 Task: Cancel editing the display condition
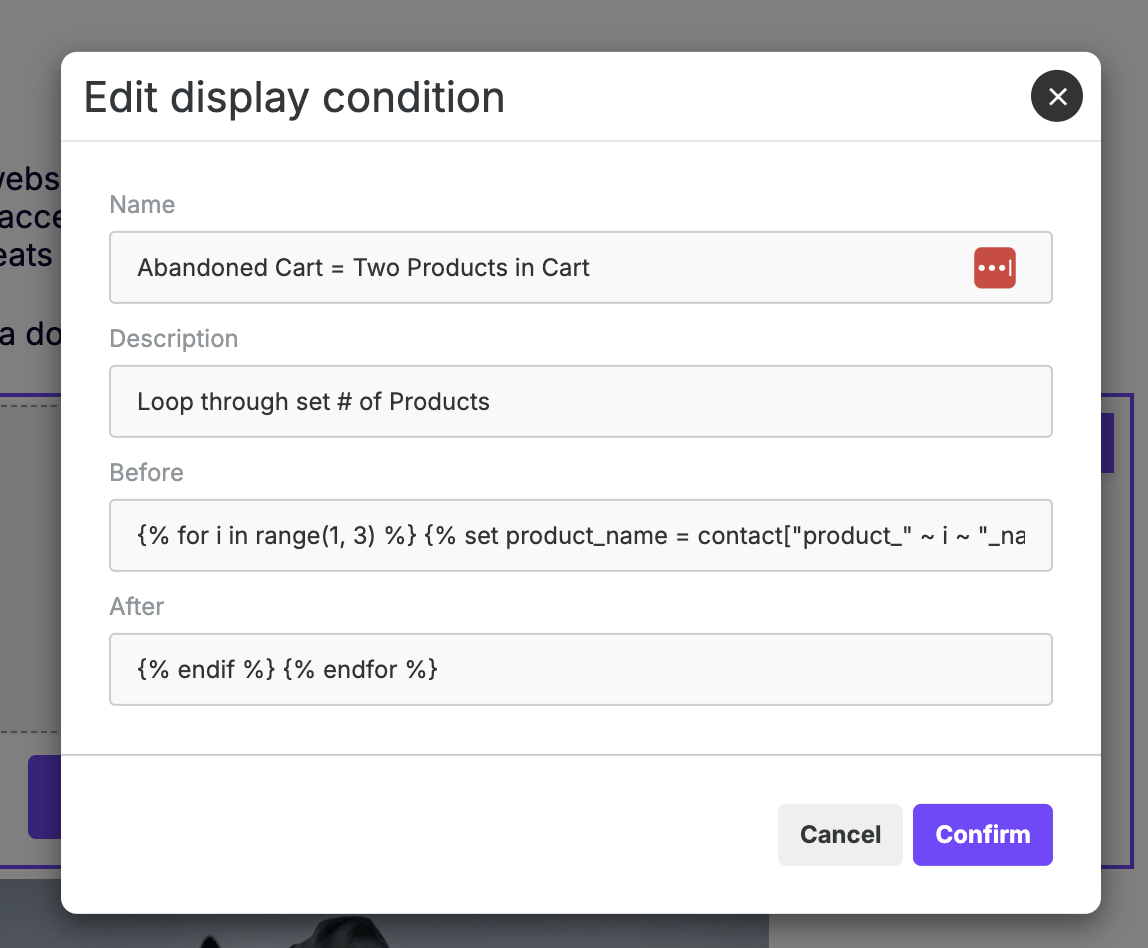(839, 834)
